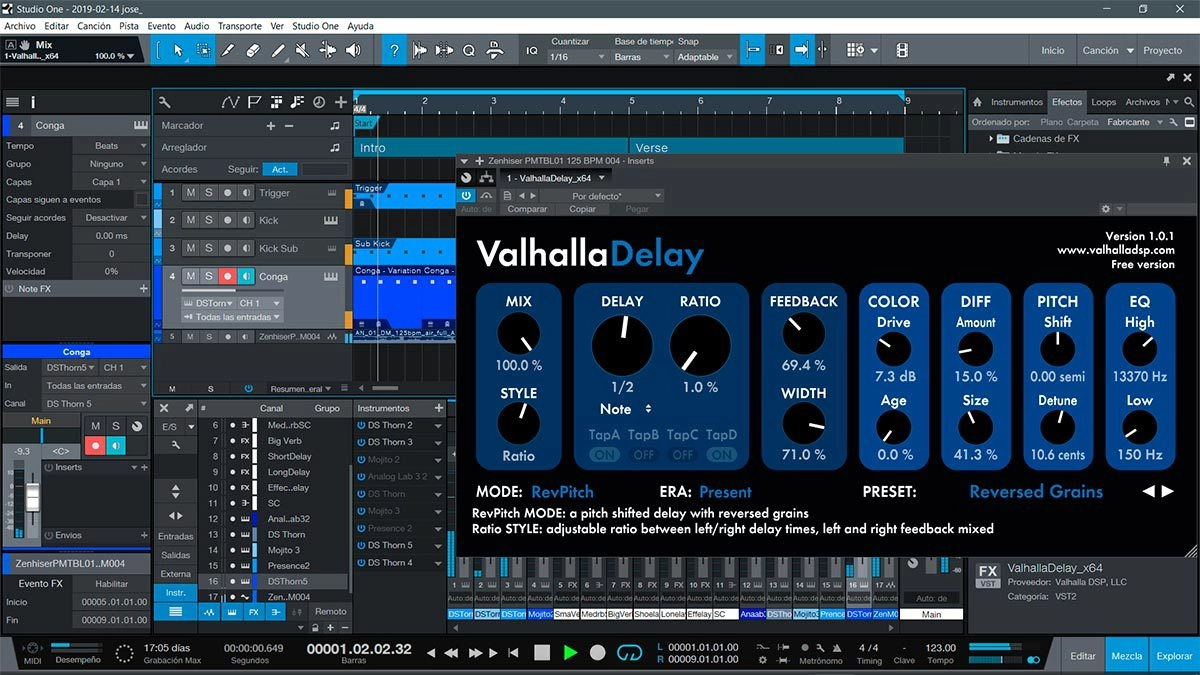The image size is (1200, 675).
Task: Select the Paint tool
Action: tap(280, 49)
